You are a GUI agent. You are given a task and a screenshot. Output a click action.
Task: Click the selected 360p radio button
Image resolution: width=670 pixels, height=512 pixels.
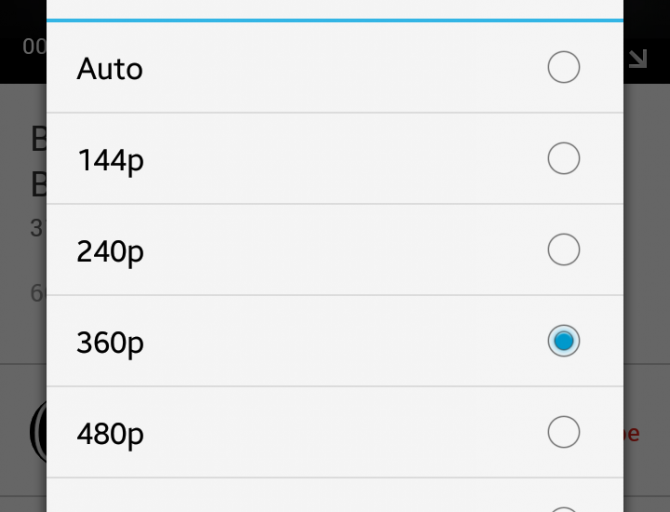[x=563, y=341]
